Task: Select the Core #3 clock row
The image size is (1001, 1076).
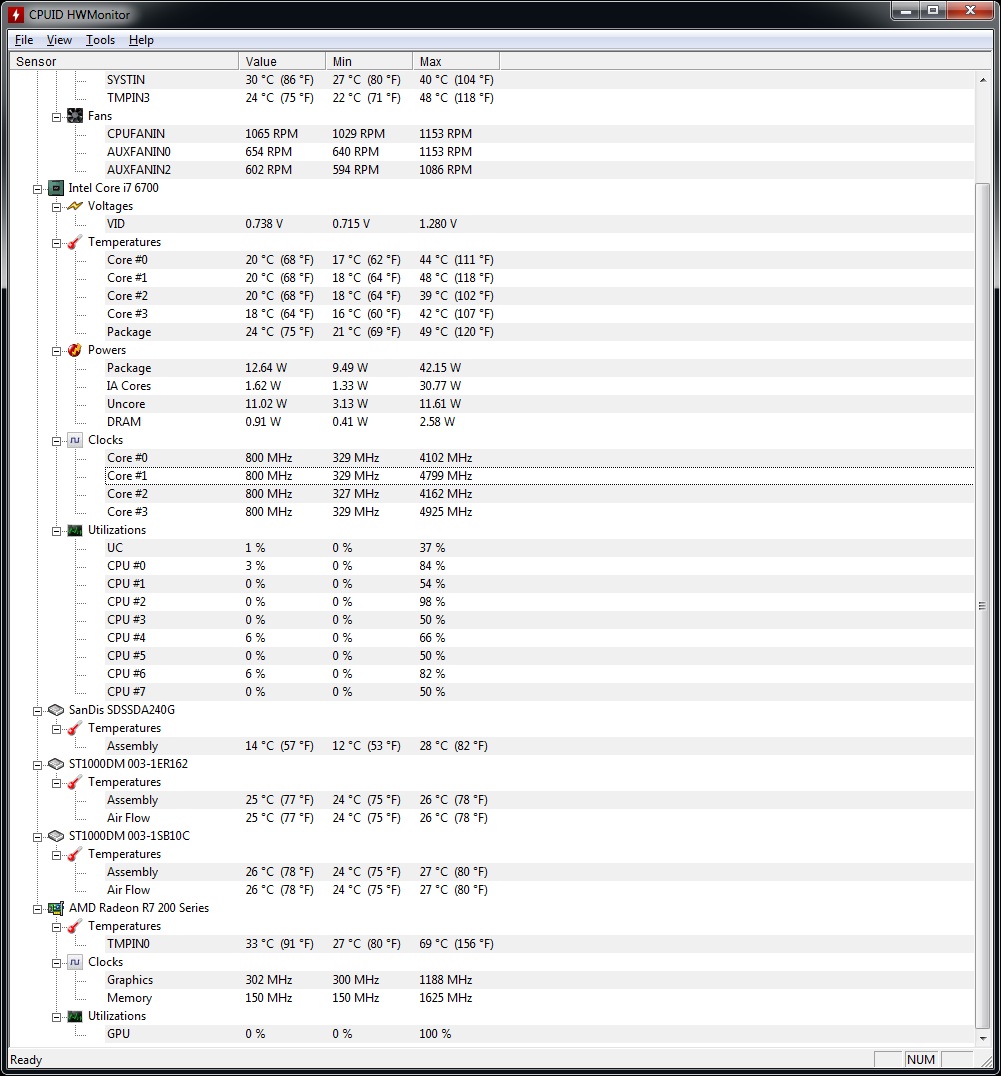Action: click(x=128, y=512)
